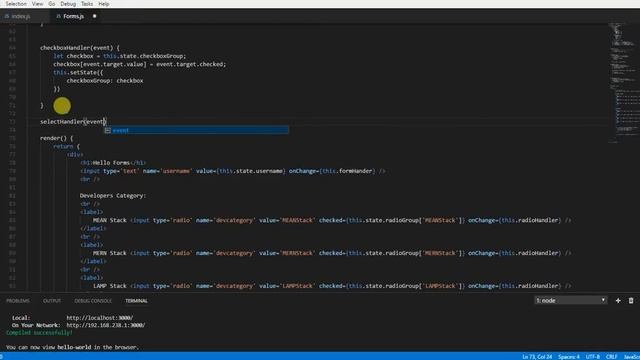Click 'Spaces: 4' indentation setting
The width and height of the screenshot is (640, 360).
(569, 357)
